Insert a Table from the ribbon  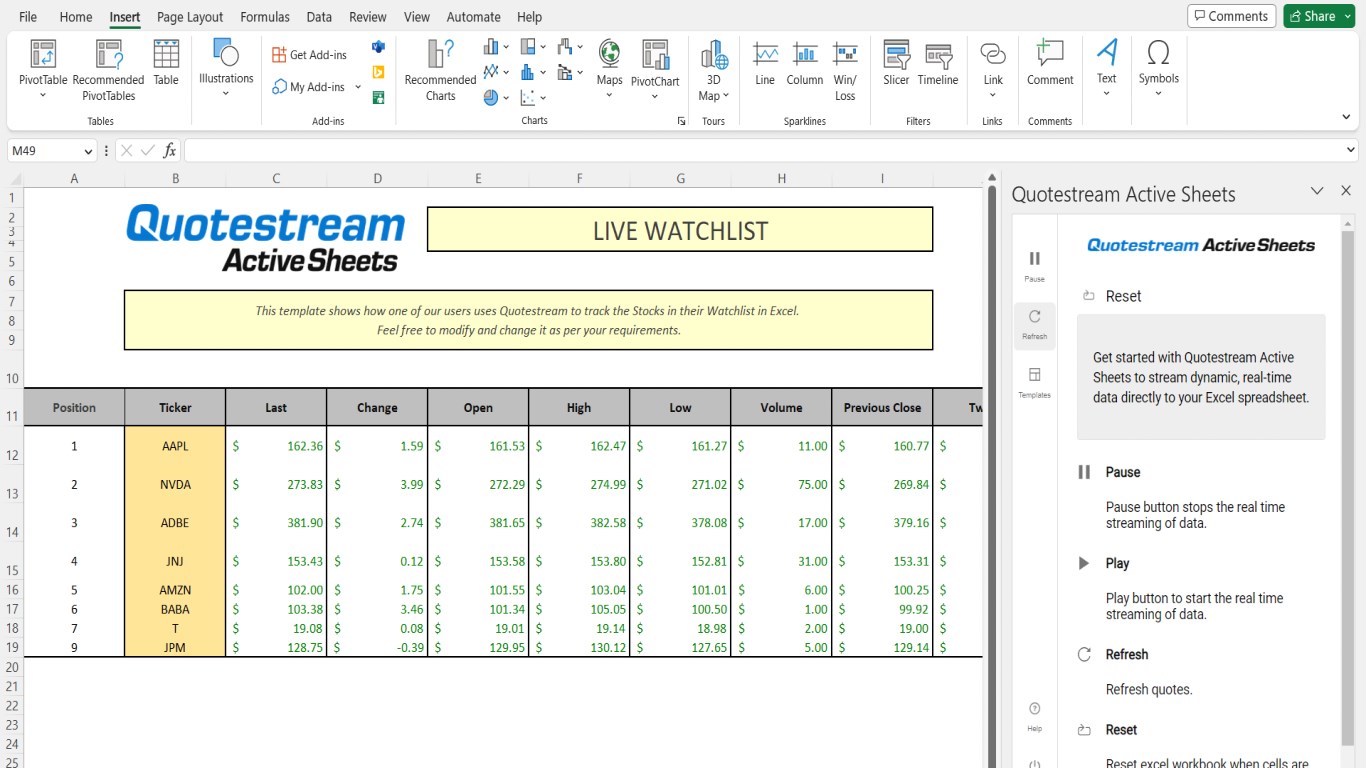point(166,64)
